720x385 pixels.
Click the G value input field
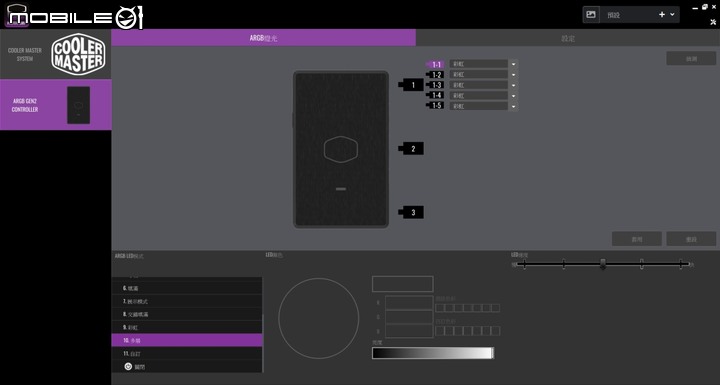pyautogui.click(x=409, y=317)
